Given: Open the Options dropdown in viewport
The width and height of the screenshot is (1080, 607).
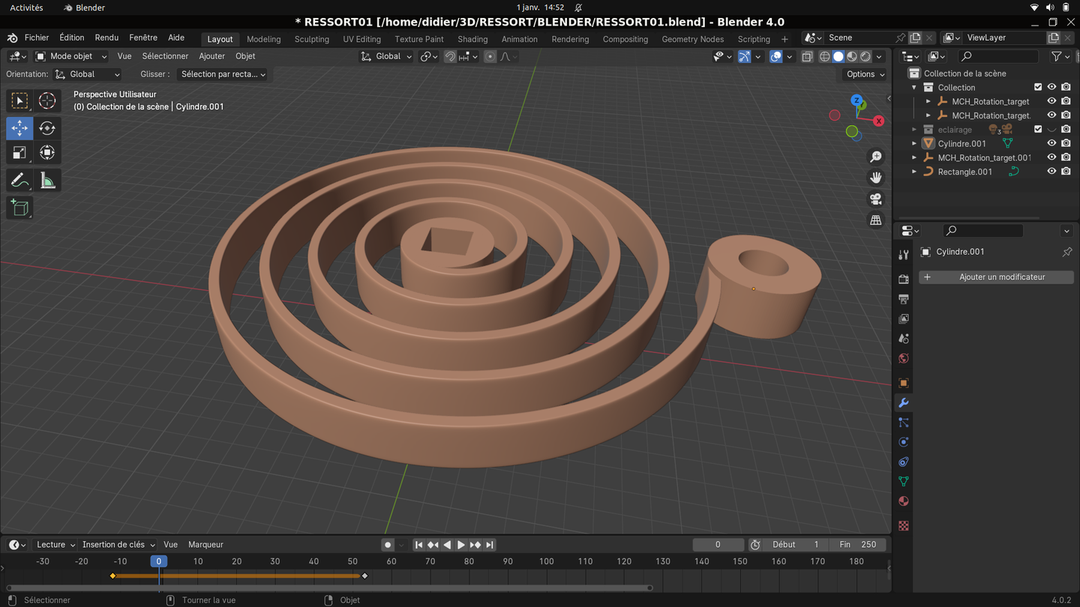Looking at the screenshot, I should point(865,74).
